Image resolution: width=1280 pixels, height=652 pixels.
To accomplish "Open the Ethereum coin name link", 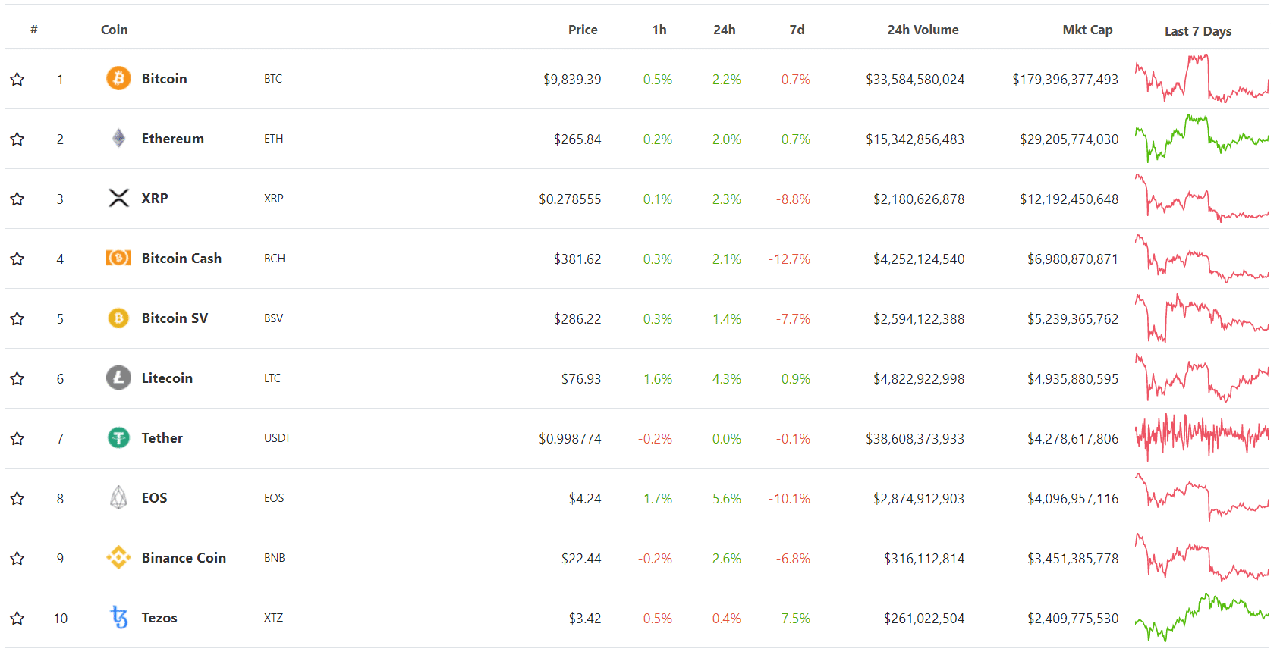I will pyautogui.click(x=173, y=138).
